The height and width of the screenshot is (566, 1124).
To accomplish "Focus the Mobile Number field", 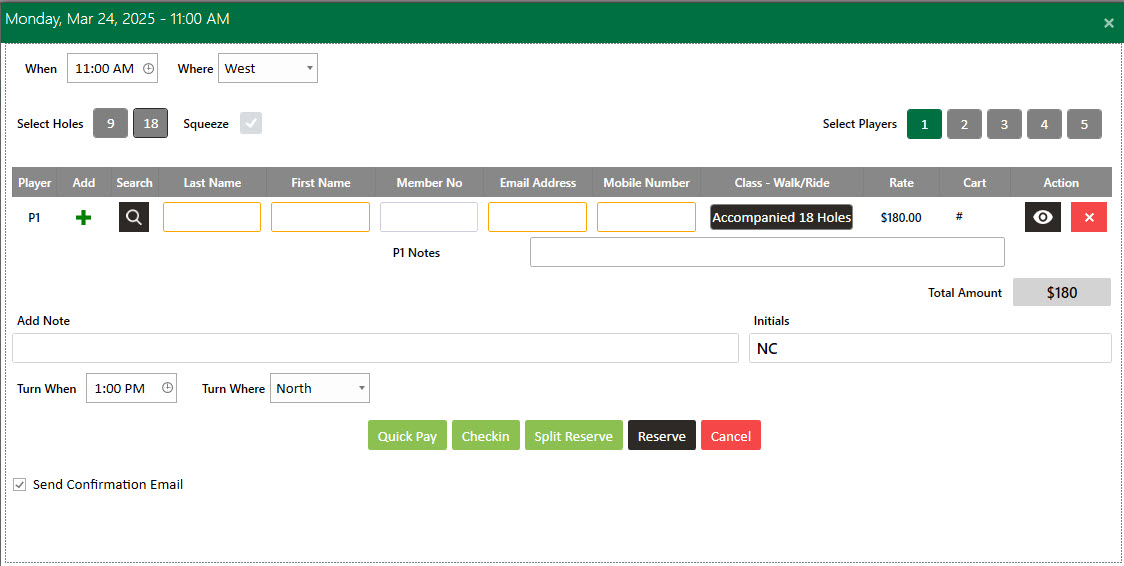I will [x=646, y=217].
